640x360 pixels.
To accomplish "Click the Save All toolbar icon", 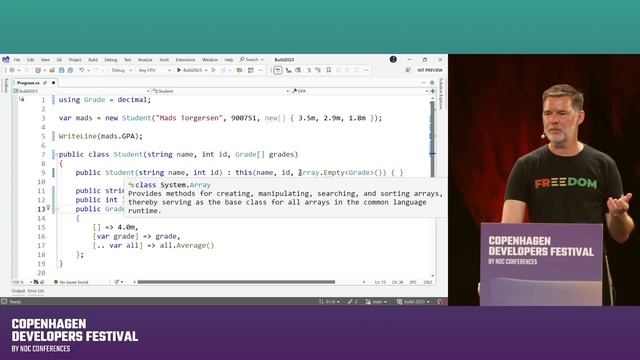I will coord(70,70).
